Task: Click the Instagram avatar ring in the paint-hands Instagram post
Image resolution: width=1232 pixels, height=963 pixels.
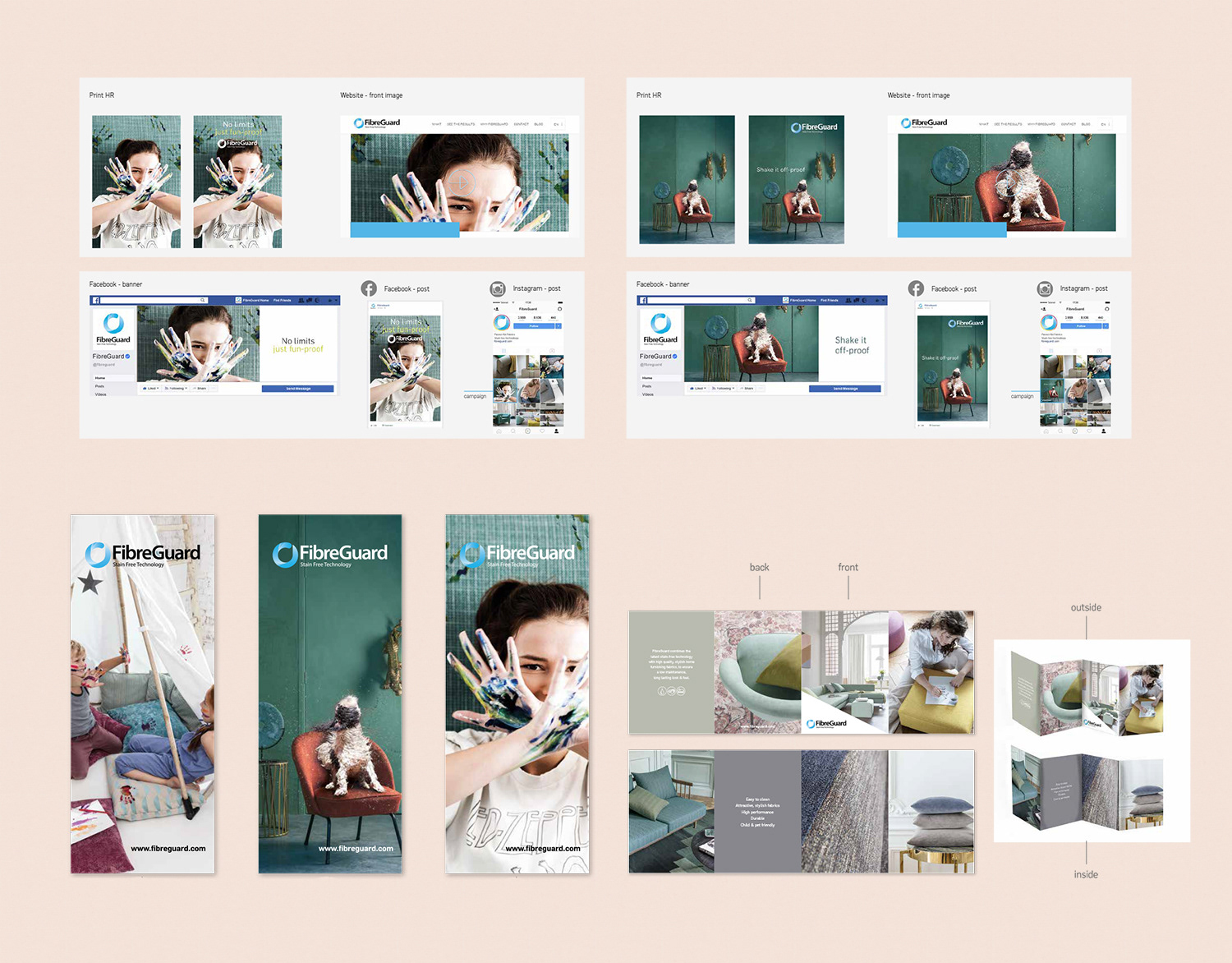Action: click(502, 322)
